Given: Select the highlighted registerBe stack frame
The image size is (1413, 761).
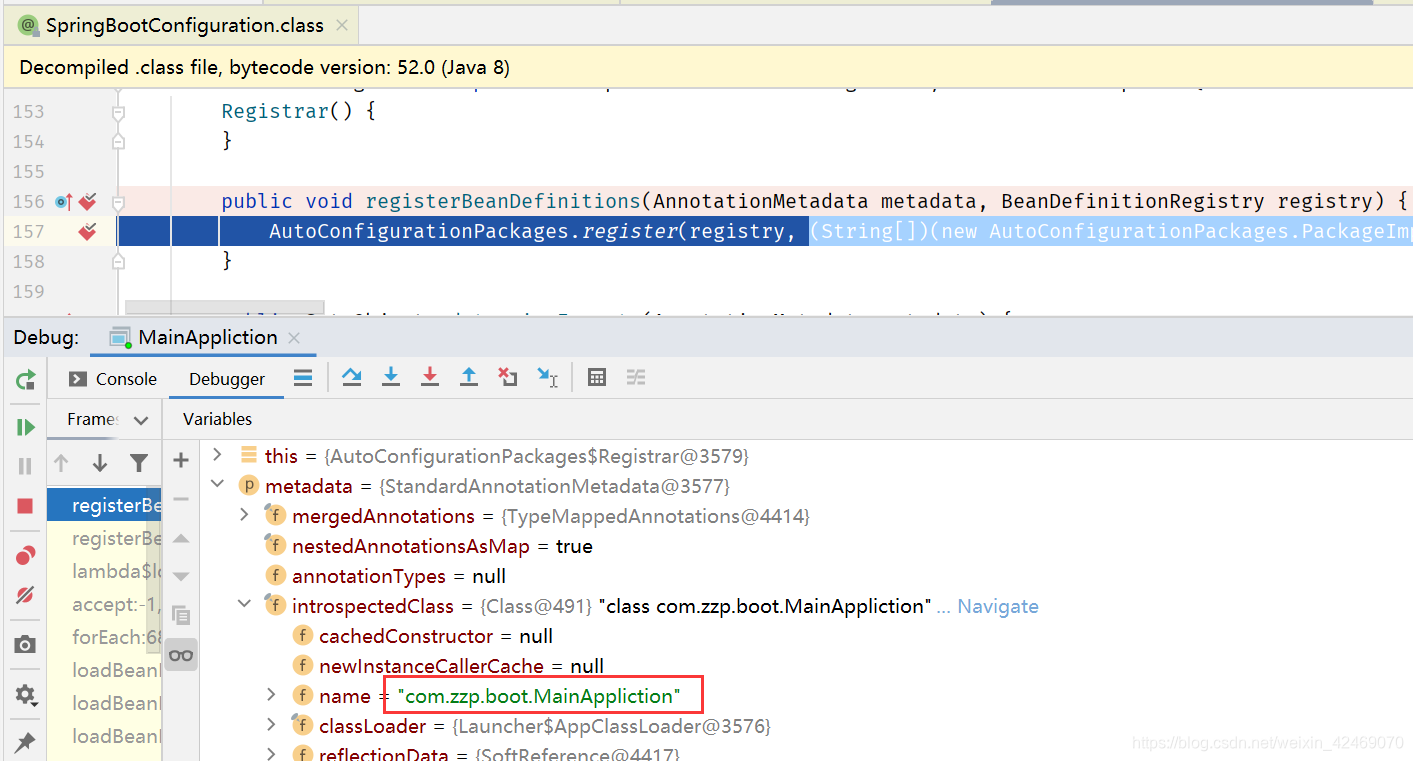Looking at the screenshot, I should pyautogui.click(x=104, y=505).
